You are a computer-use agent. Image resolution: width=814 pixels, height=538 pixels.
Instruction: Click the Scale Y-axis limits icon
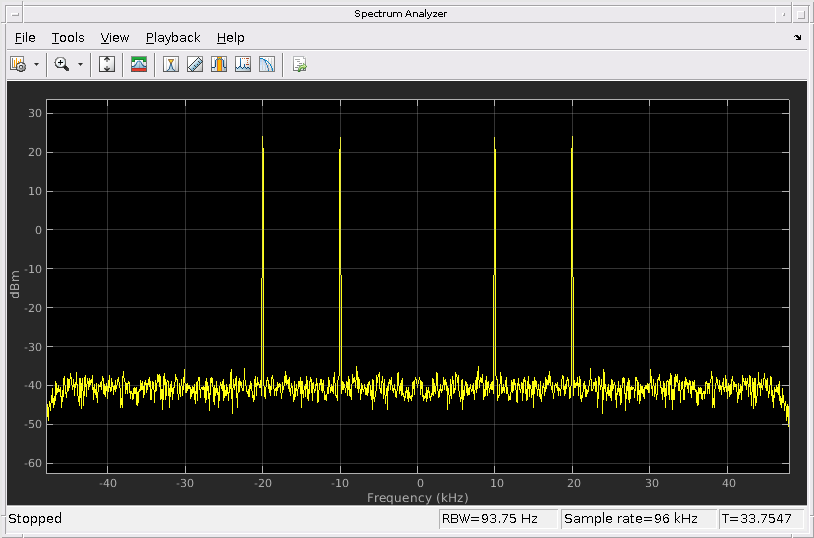(108, 64)
